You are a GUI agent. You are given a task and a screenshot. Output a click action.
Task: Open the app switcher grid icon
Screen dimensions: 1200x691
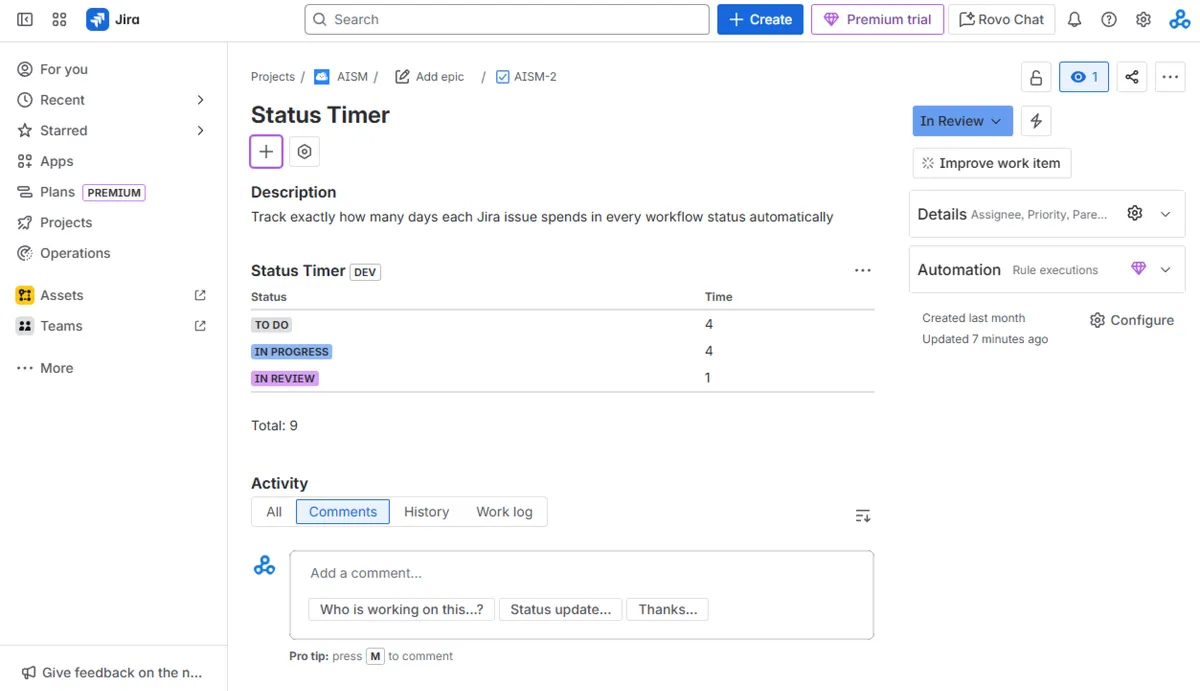pyautogui.click(x=59, y=19)
